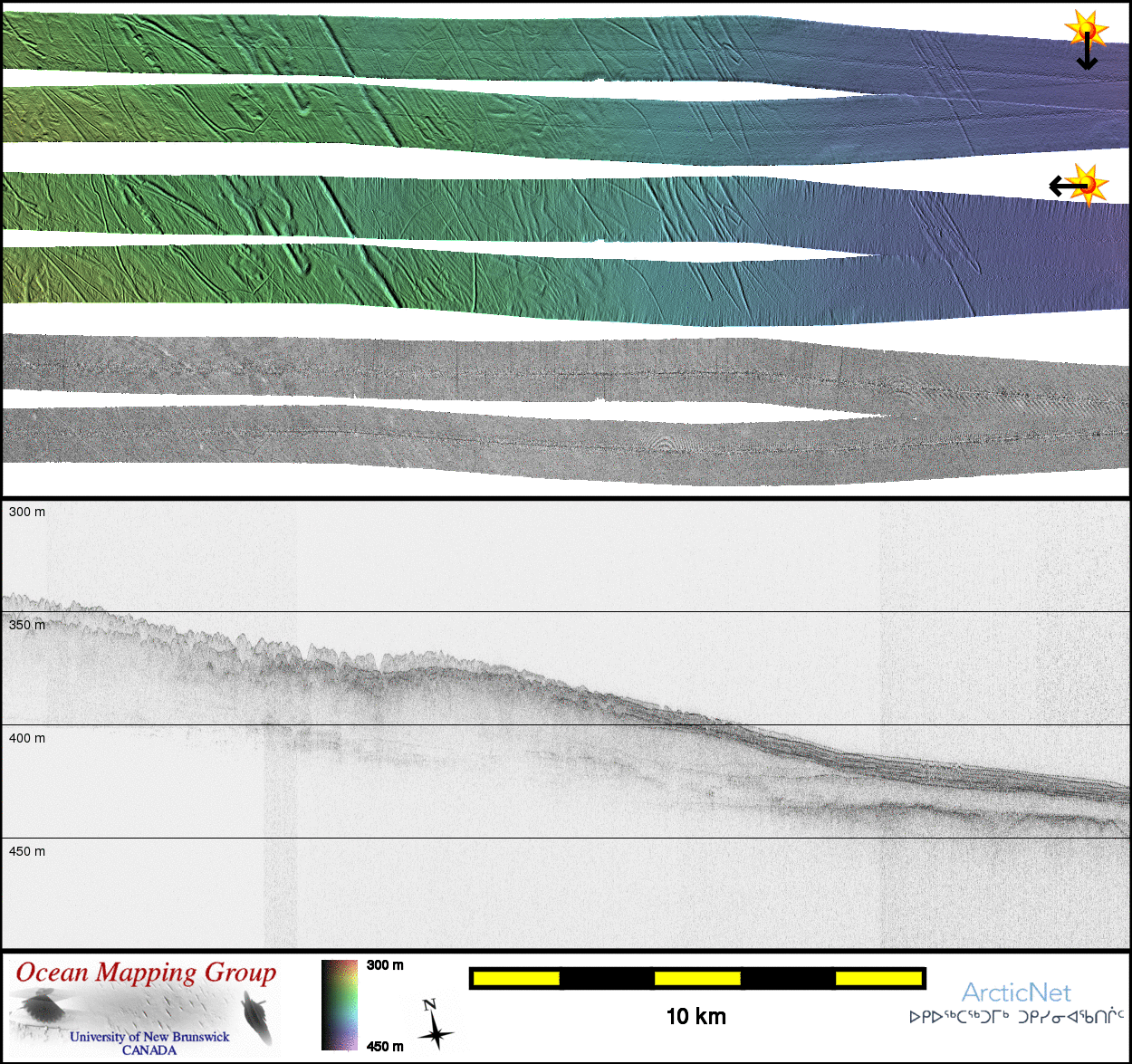This screenshot has width=1132, height=1064.
Task: Click the 10 km scale label
Action: [x=696, y=1016]
